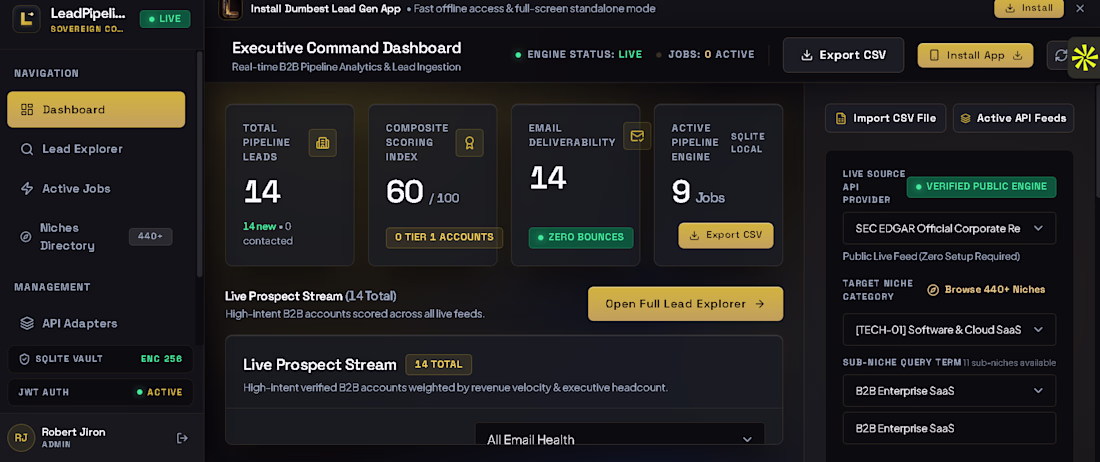Click the 14 TOTAL badge in Live Prospect Stream
Screen dimensions: 1100x462
[x=438, y=365]
